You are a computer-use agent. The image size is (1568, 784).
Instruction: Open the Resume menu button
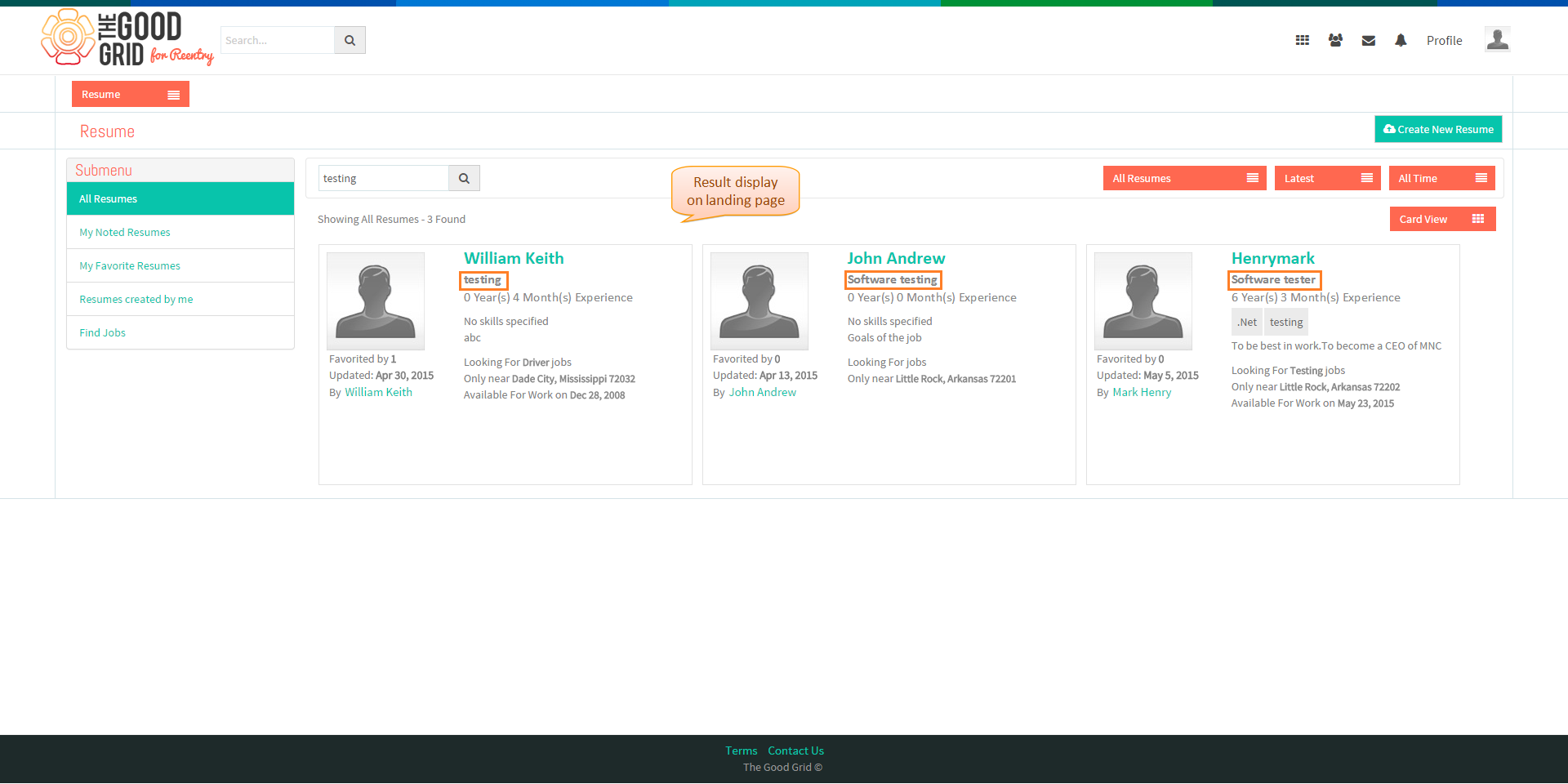tap(131, 94)
